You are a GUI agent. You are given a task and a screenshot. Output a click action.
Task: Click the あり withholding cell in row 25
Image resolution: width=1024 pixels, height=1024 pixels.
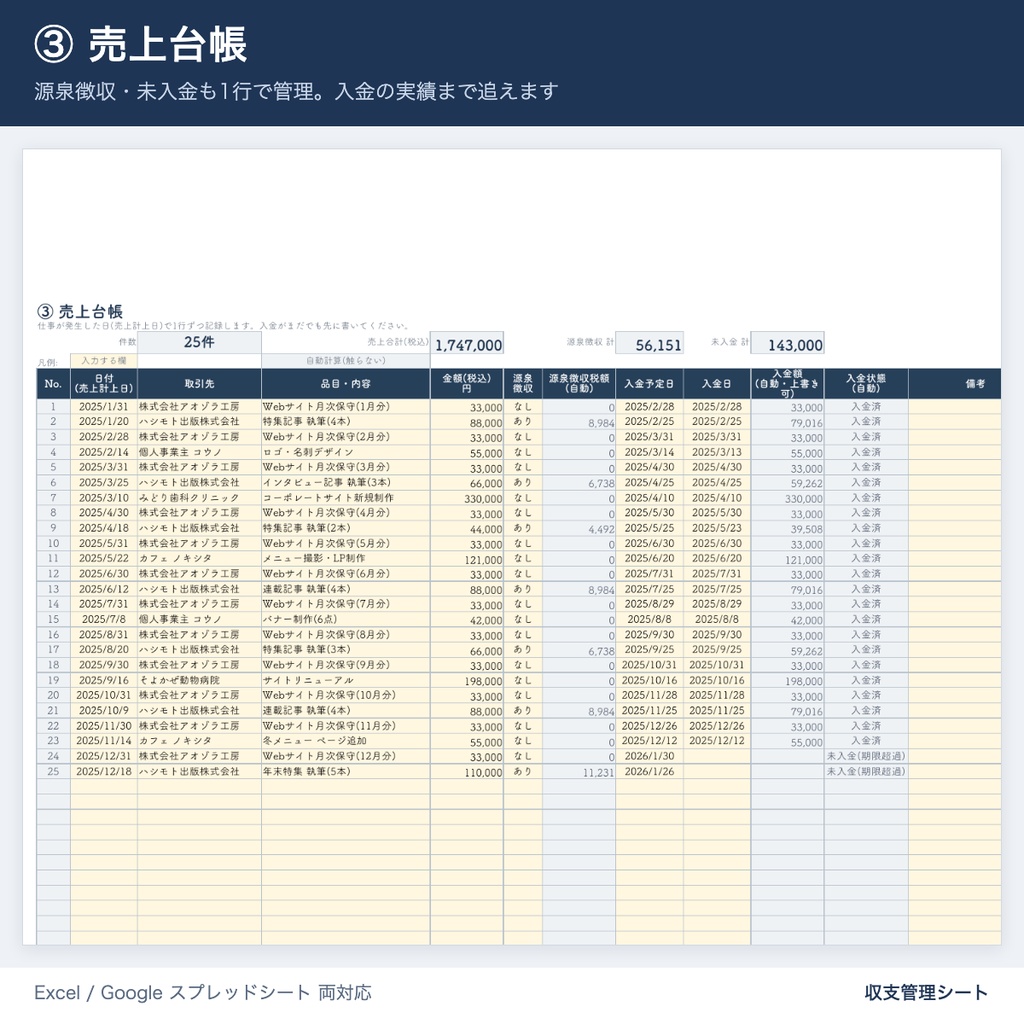tap(522, 771)
